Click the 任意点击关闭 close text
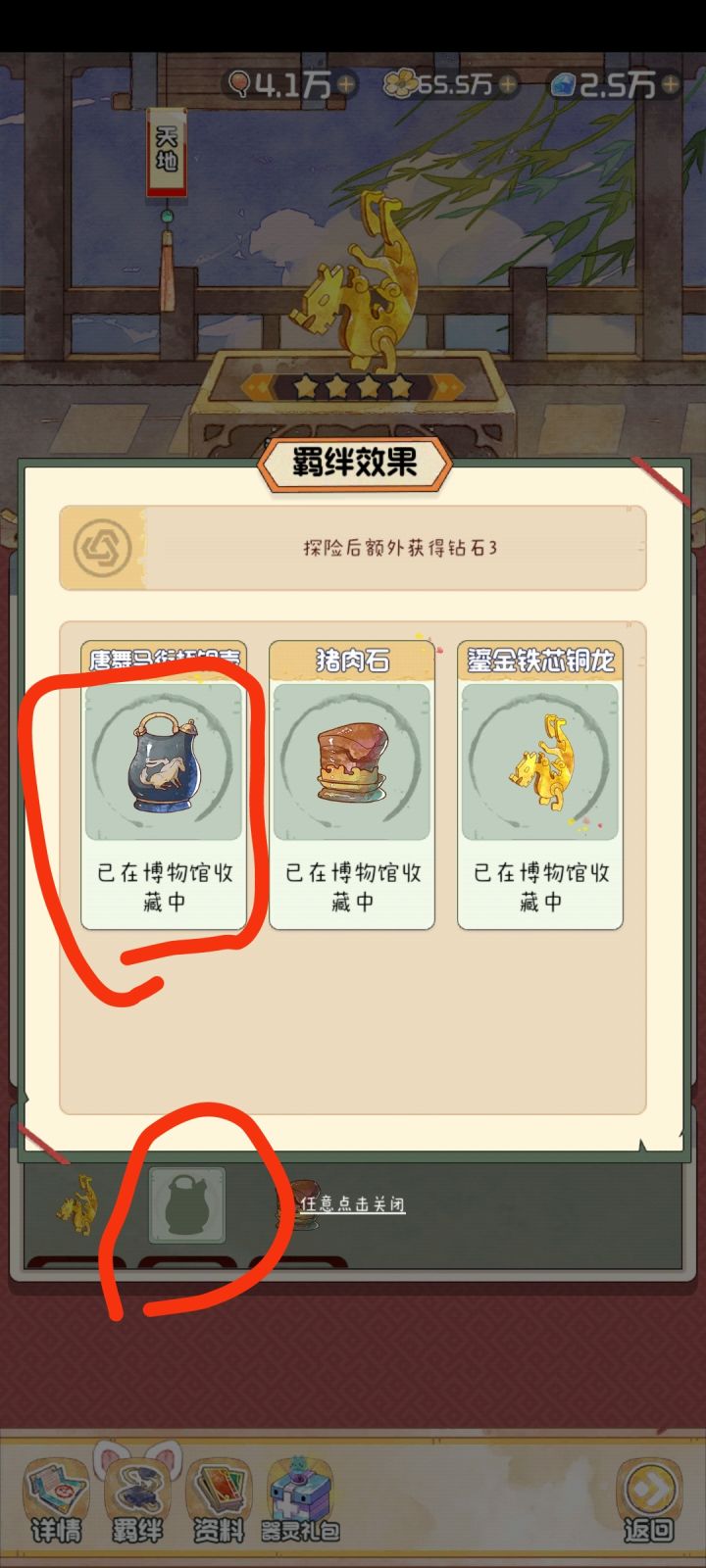 click(x=352, y=1203)
